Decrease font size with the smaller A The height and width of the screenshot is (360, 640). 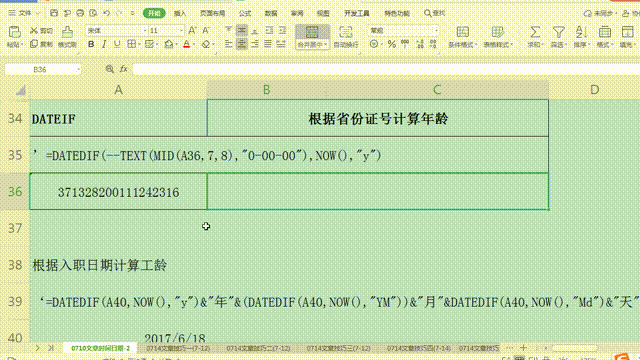point(206,30)
